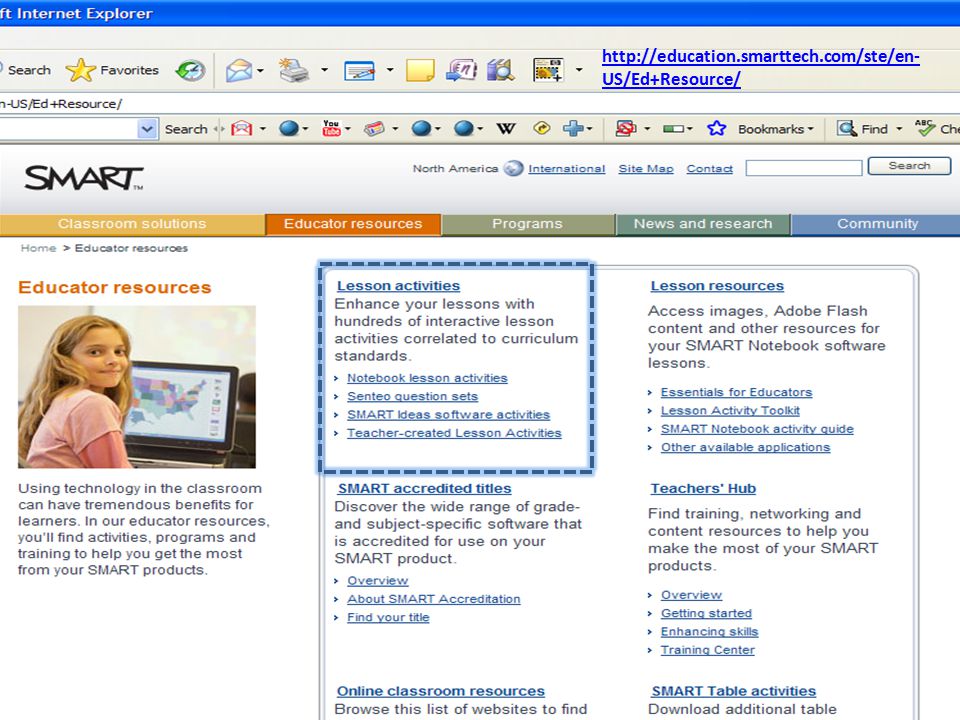Screen dimensions: 960x720
Task: Open the blue plus icon dropdown arrow
Action: 590,129
